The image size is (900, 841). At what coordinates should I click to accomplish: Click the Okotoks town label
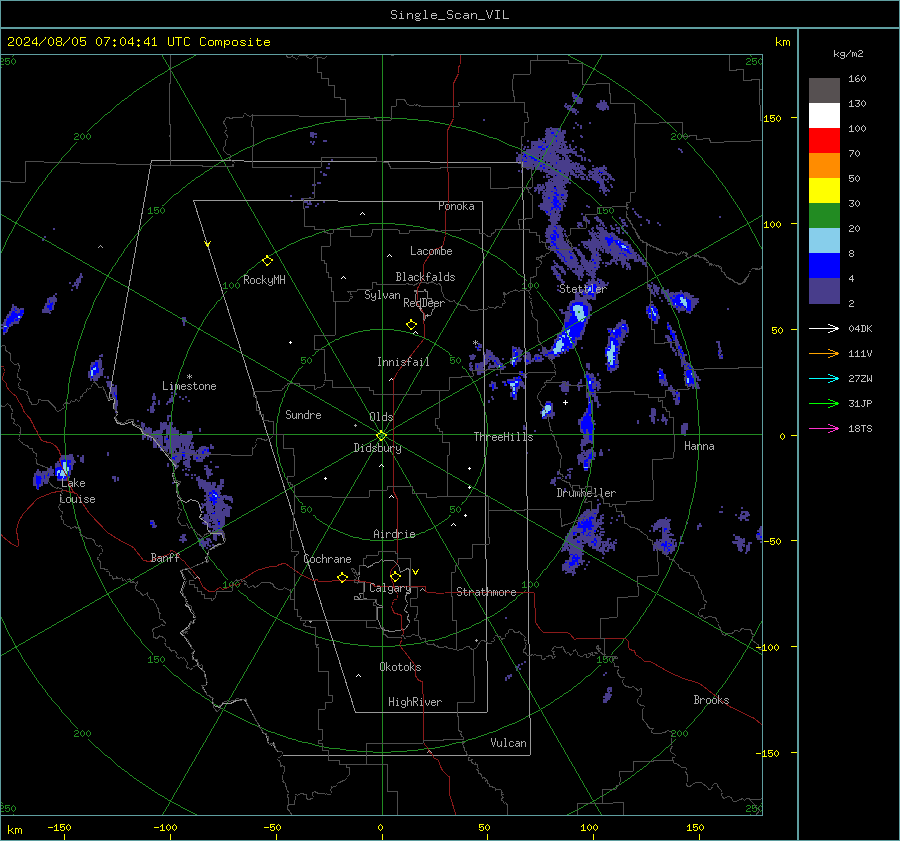tap(400, 667)
